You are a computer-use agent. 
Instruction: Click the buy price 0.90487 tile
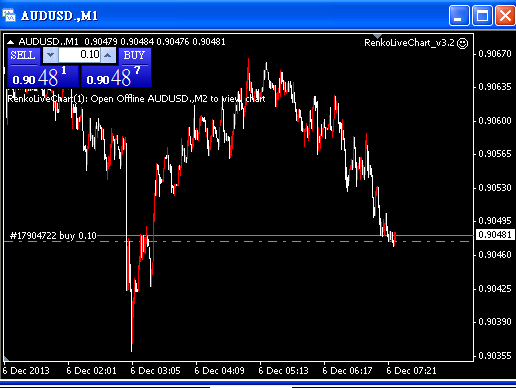(x=116, y=76)
